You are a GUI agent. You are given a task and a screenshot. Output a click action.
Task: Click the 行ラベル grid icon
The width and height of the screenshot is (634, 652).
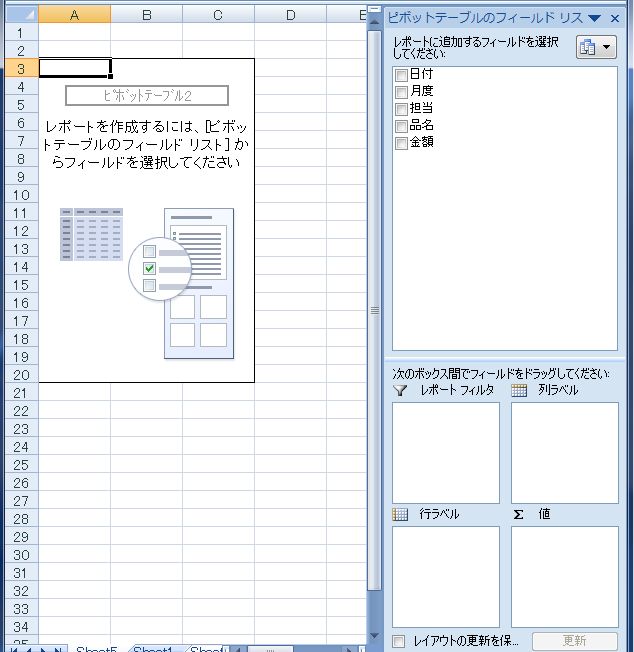coord(401,514)
